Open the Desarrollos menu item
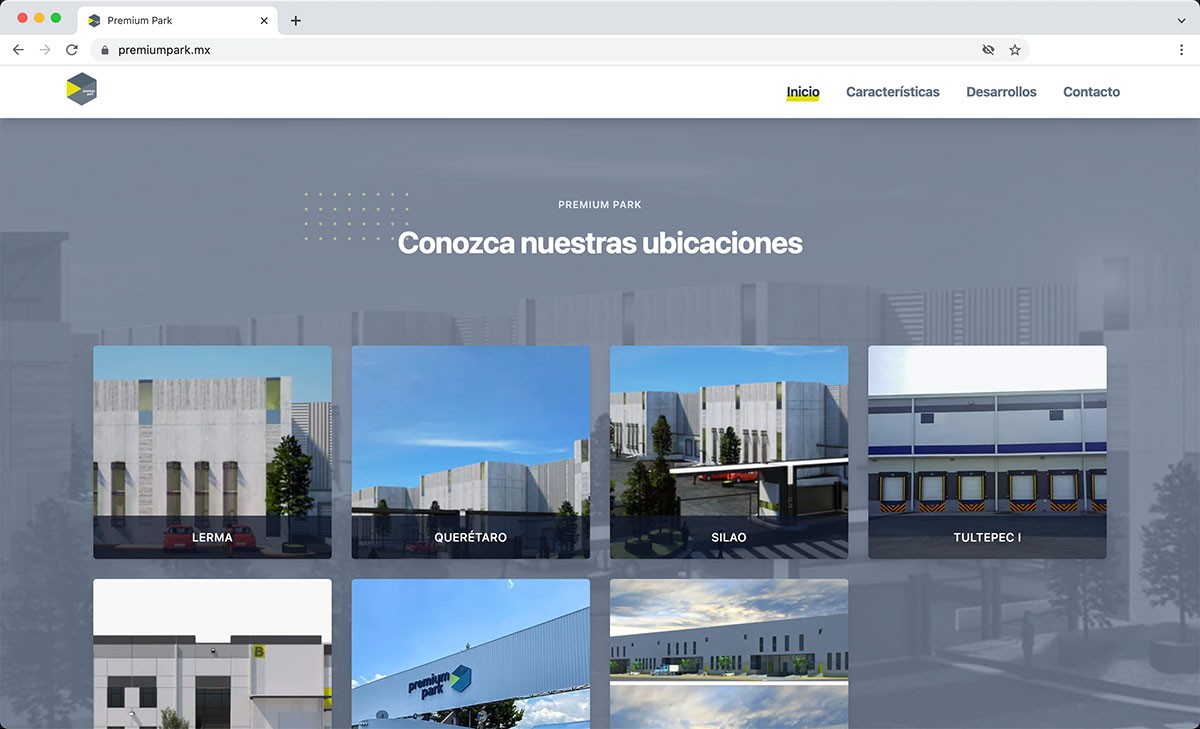1200x729 pixels. pos(1001,92)
